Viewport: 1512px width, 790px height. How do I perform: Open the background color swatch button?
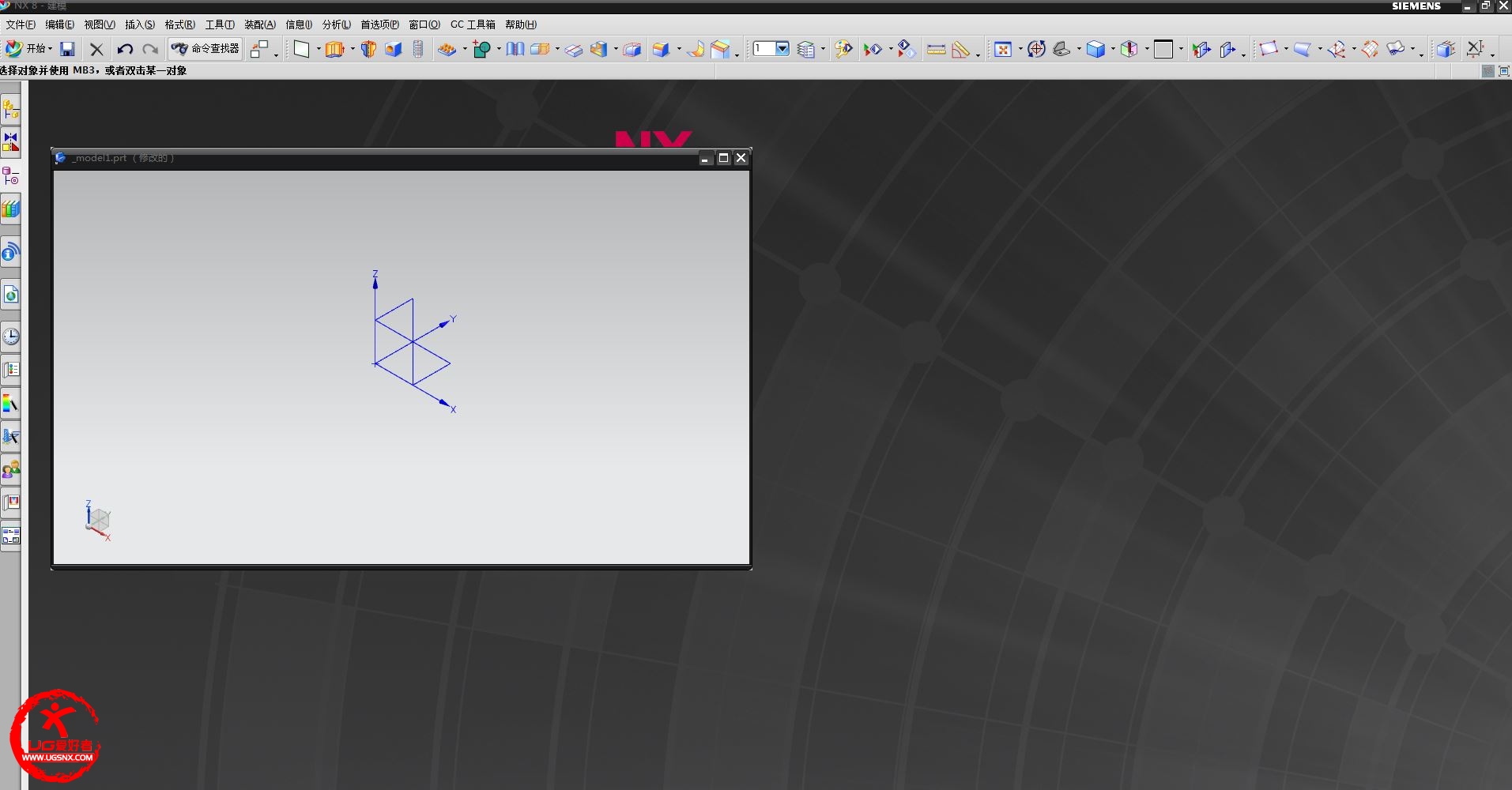tap(1163, 49)
